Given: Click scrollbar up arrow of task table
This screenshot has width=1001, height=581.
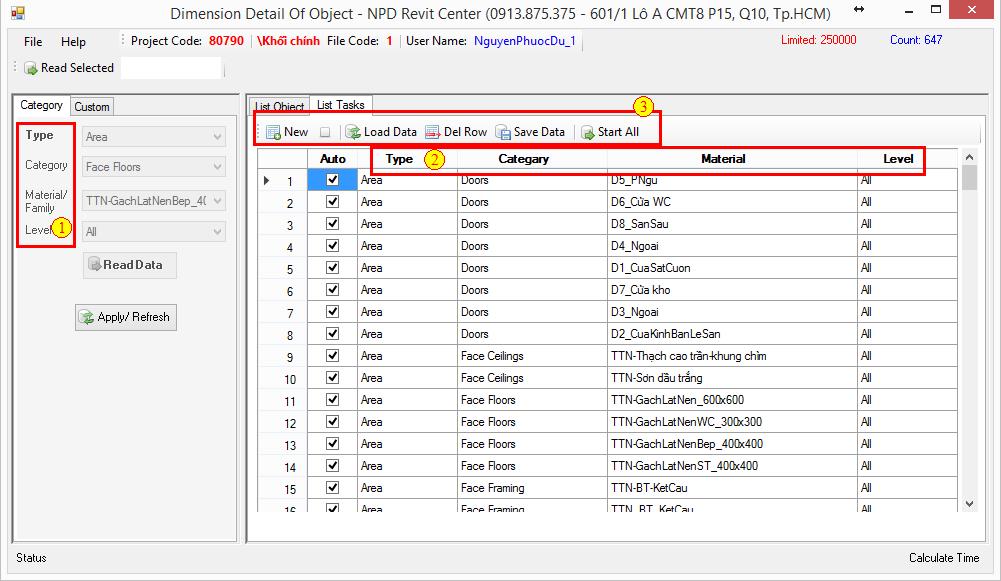Looking at the screenshot, I should (969, 157).
